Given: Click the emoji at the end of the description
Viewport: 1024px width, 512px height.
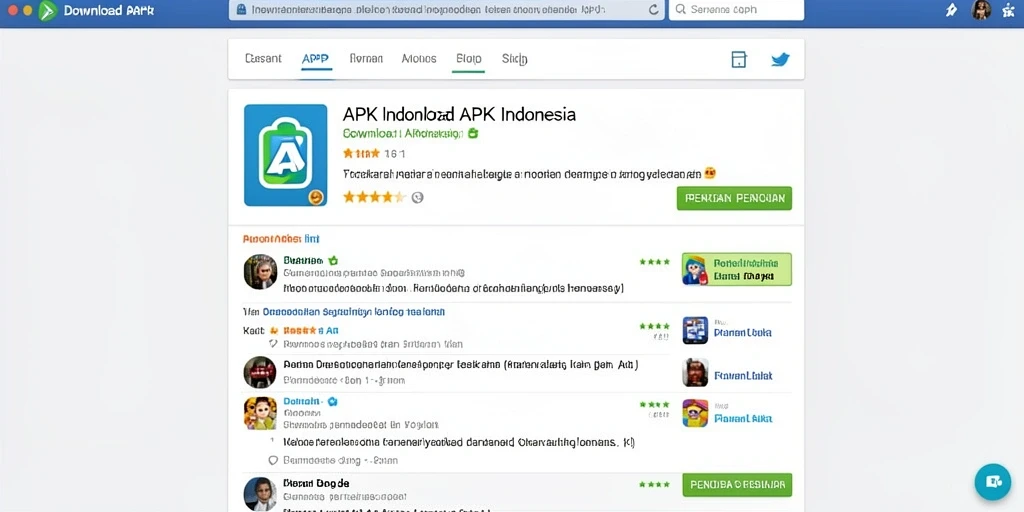Looking at the screenshot, I should [711, 174].
